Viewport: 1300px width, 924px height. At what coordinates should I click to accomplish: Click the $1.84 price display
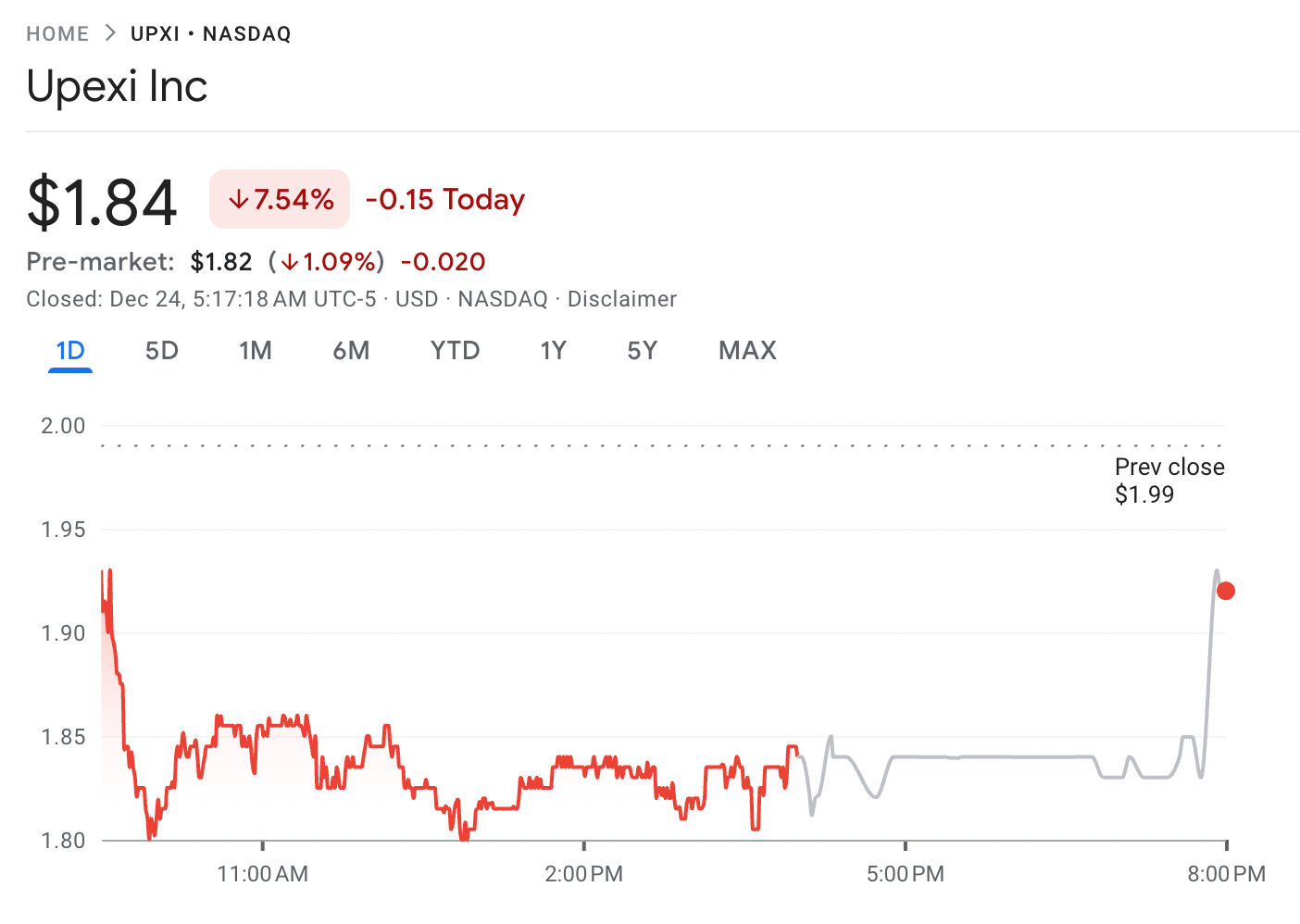[102, 199]
